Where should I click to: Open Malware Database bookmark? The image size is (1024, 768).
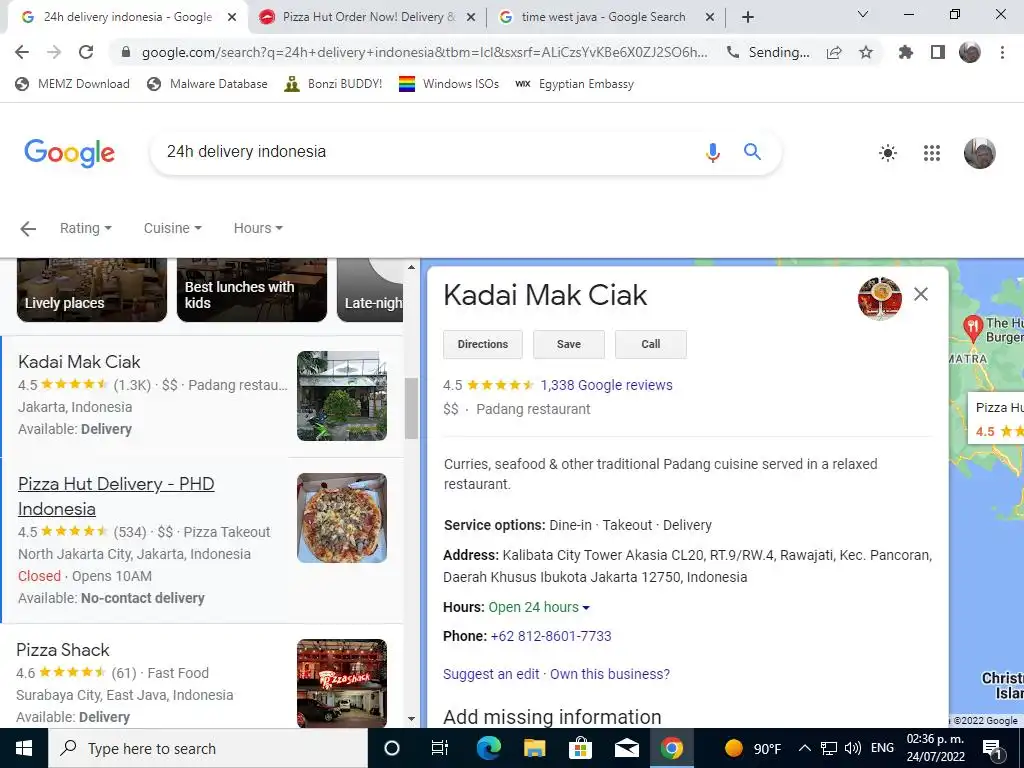point(208,84)
